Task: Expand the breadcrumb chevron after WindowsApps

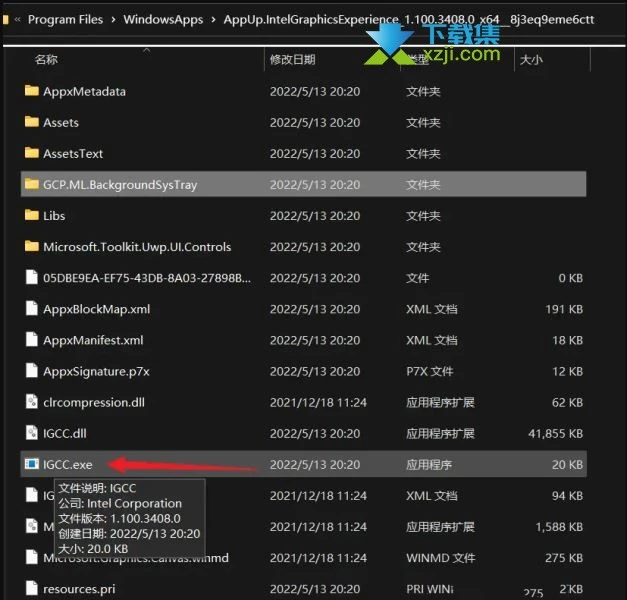Action: pyautogui.click(x=214, y=19)
